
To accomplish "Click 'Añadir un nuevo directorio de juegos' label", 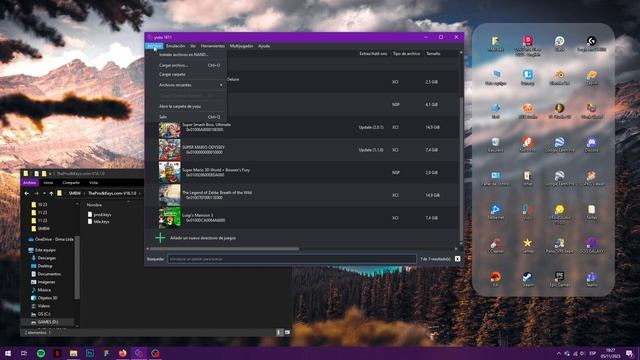I will point(203,238).
